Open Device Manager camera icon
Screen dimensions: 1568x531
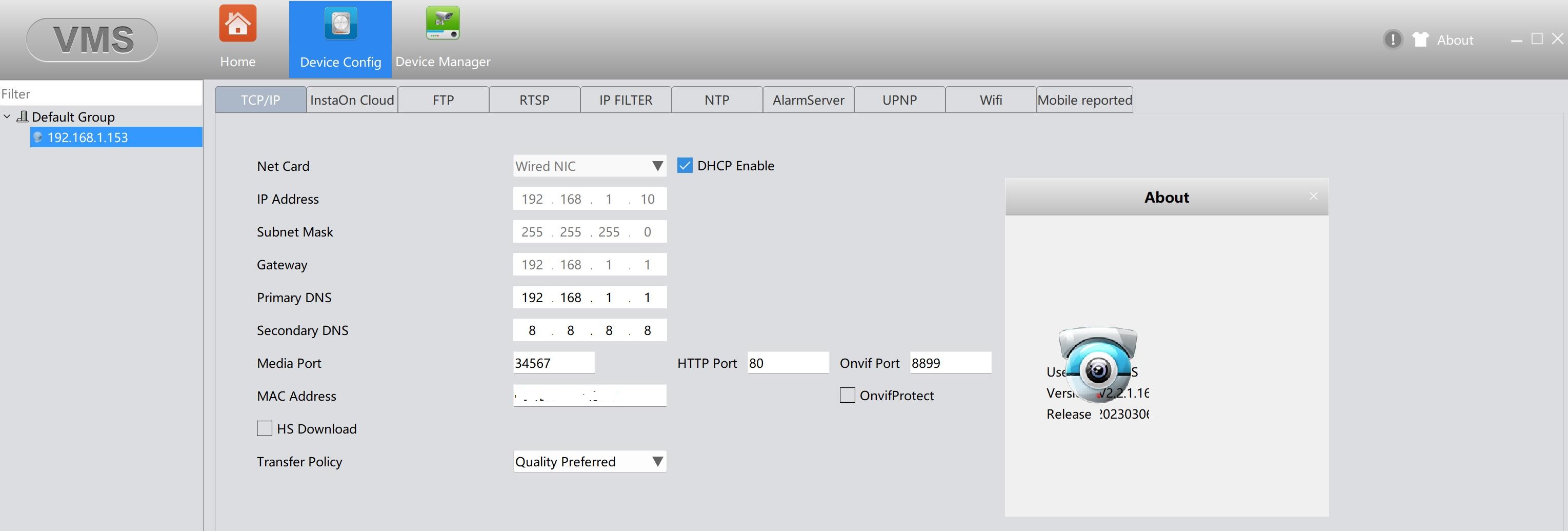[x=443, y=23]
